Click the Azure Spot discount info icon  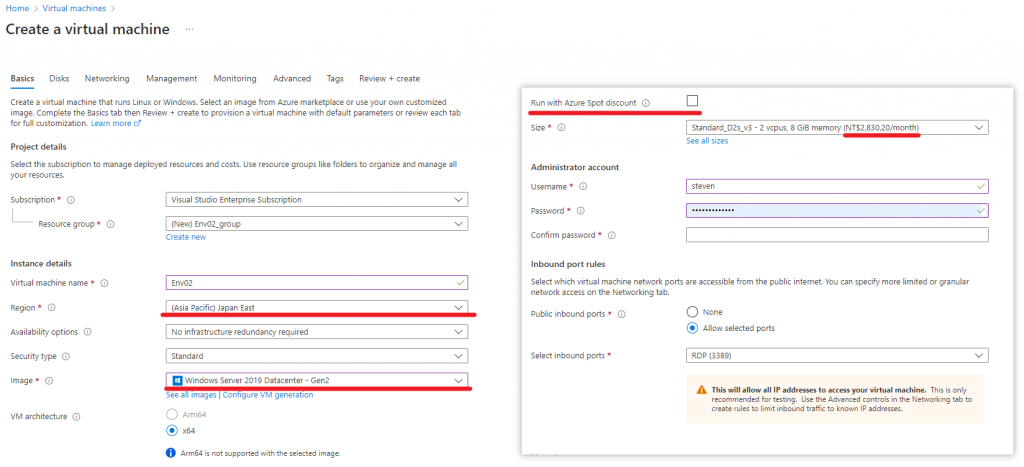(x=646, y=103)
